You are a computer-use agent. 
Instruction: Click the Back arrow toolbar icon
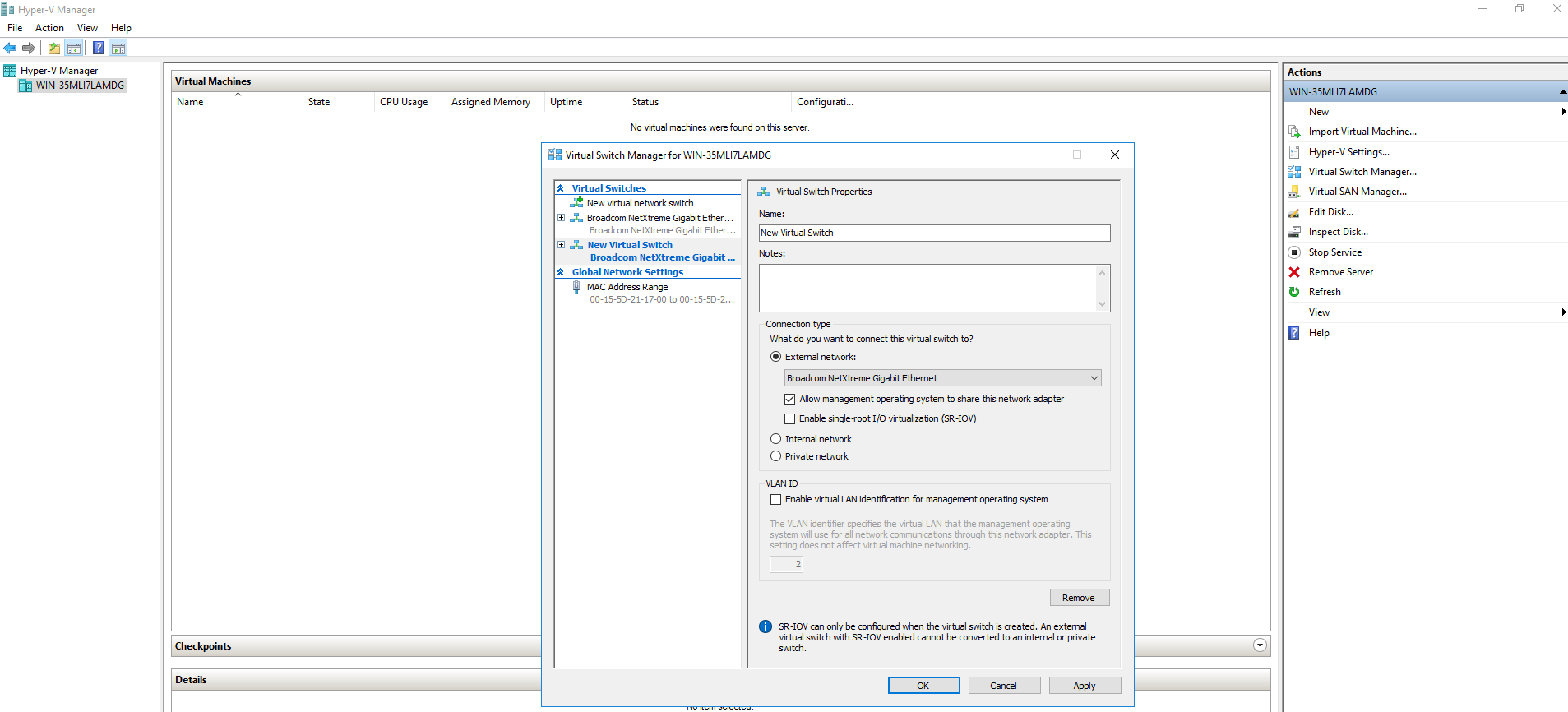(x=10, y=49)
